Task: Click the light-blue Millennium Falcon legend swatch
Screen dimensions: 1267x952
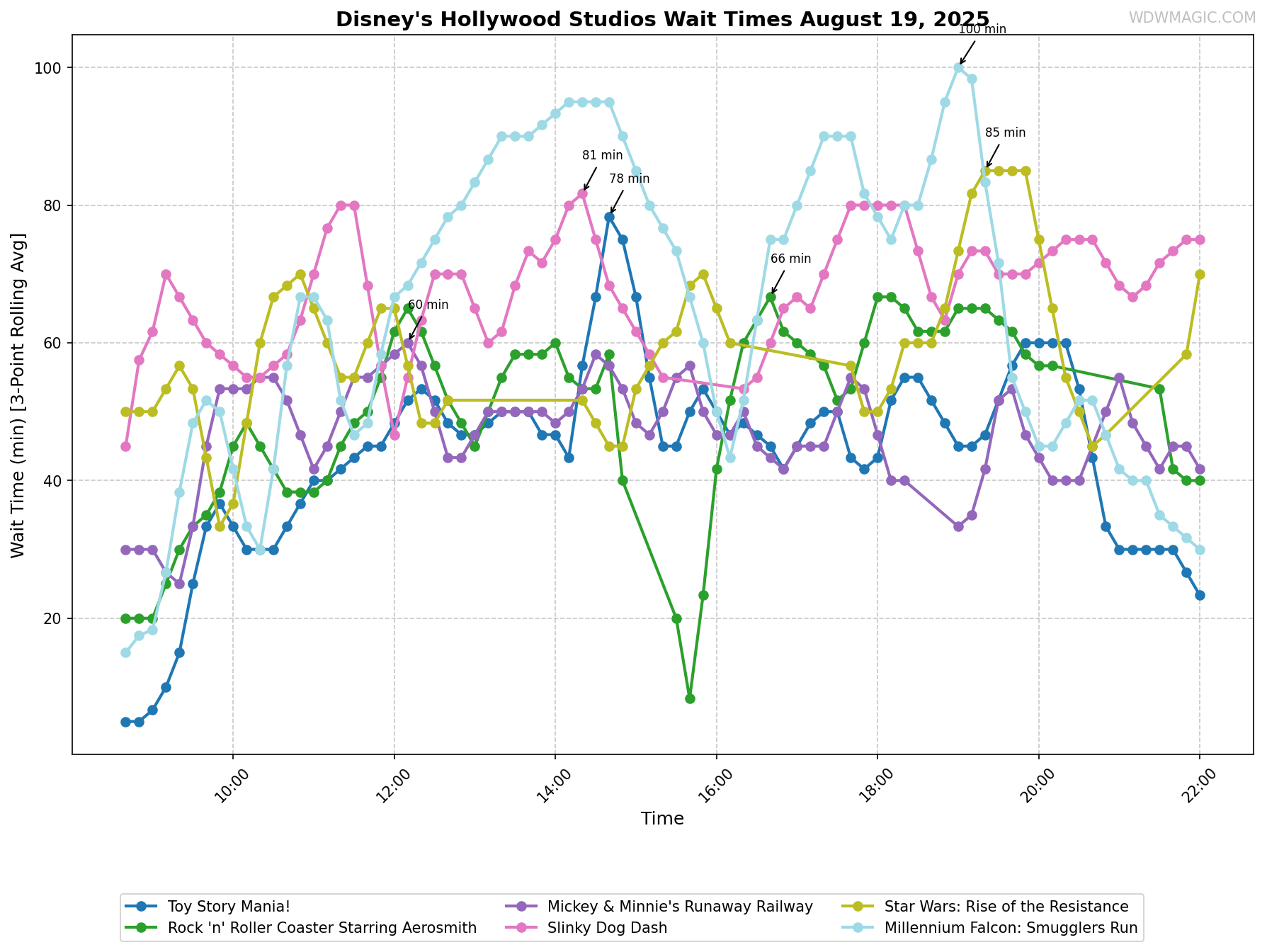Action: point(858,928)
